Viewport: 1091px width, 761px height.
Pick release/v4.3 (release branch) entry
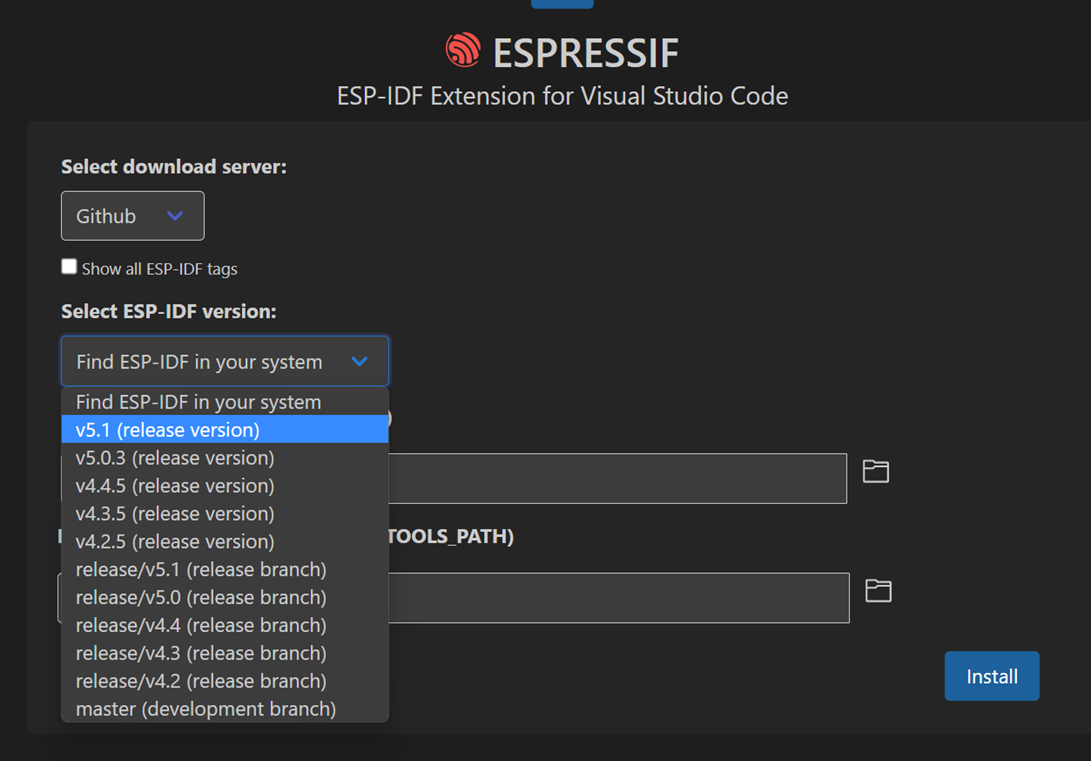point(225,652)
